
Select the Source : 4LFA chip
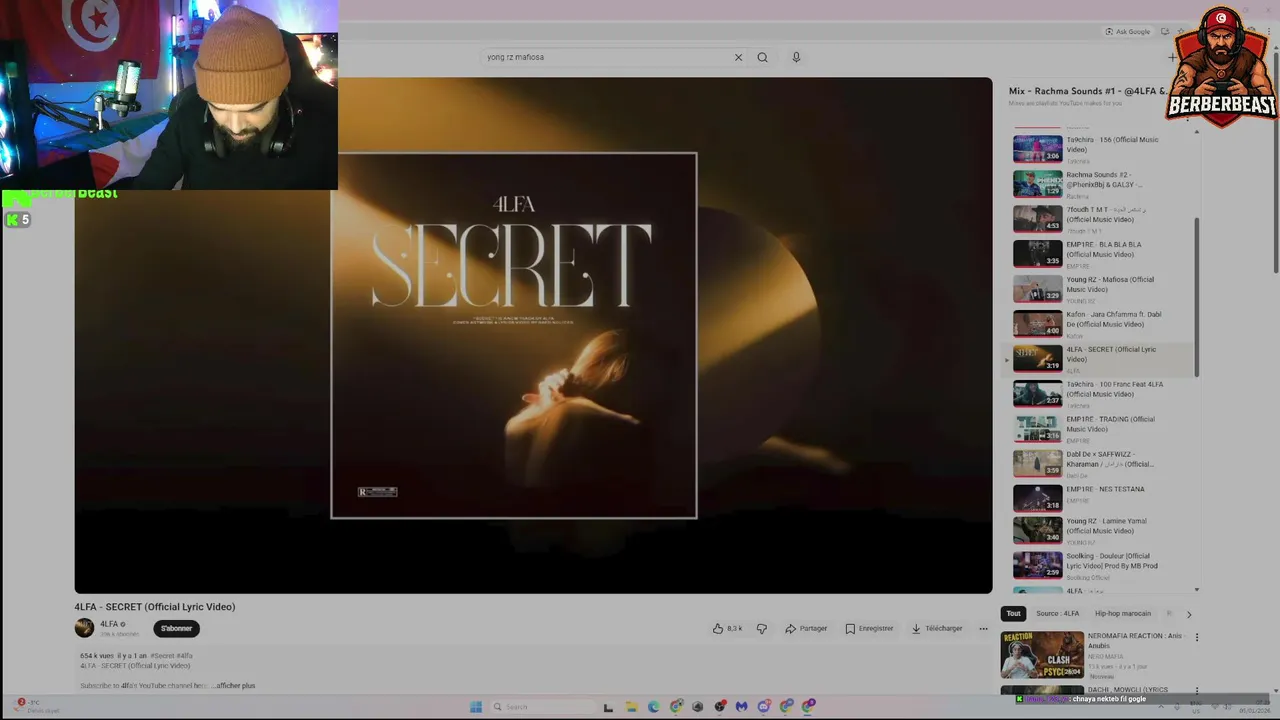[x=1057, y=613]
